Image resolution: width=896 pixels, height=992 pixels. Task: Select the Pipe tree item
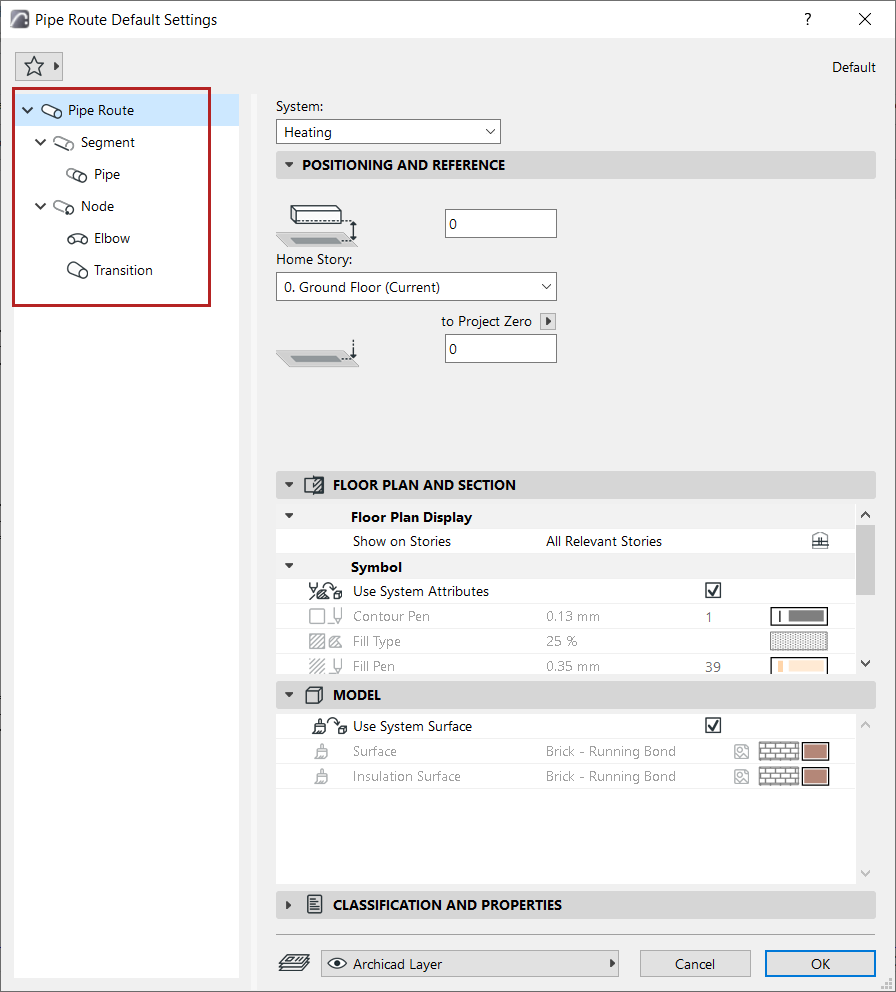[107, 174]
